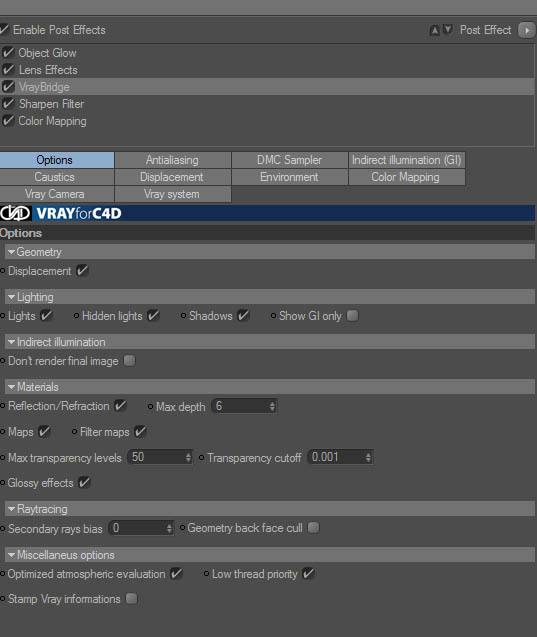Toggle the Sharpen Filter checkbox
Screen dimensions: 537x637
[8, 104]
